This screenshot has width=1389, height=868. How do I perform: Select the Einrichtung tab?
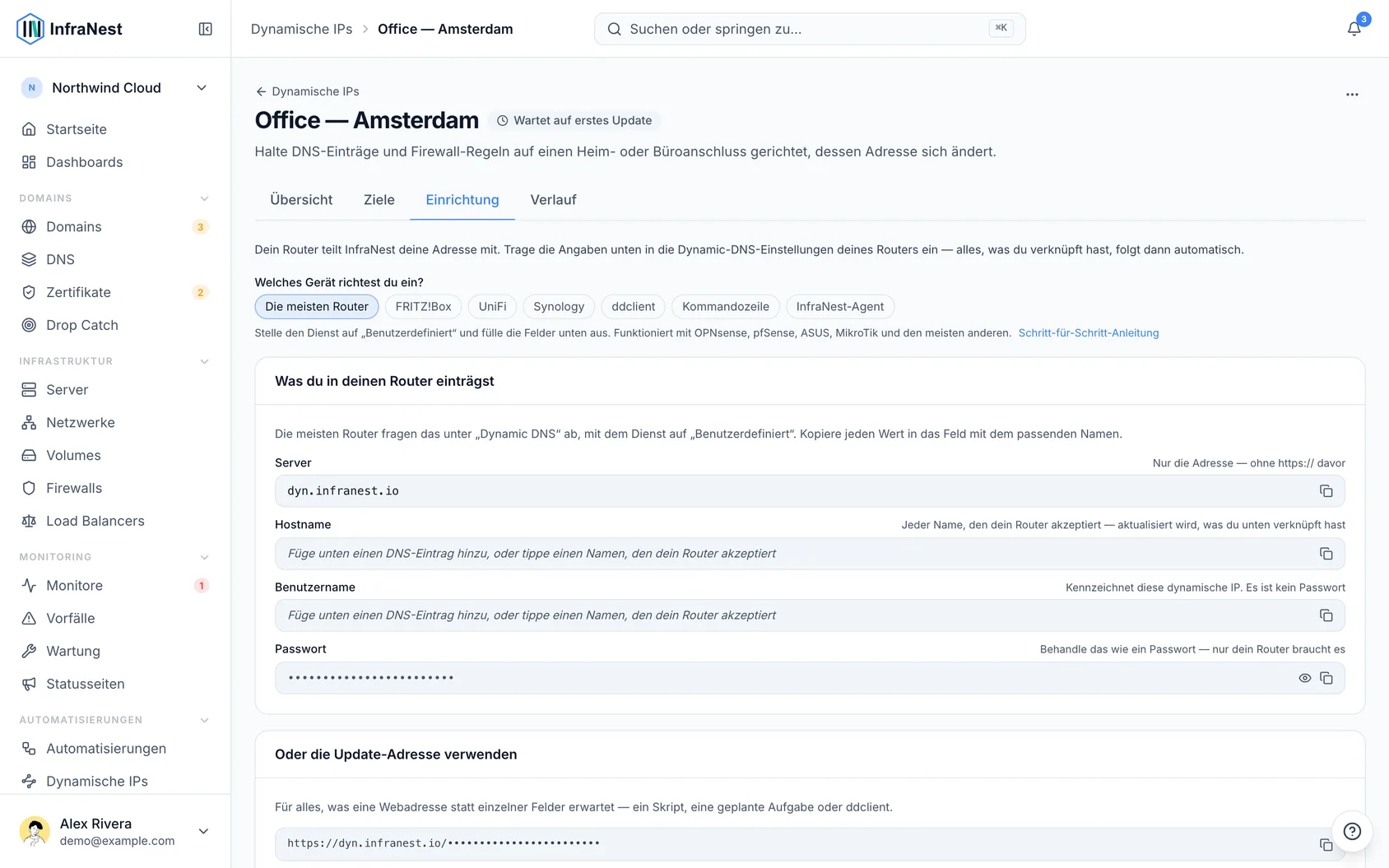tap(462, 200)
